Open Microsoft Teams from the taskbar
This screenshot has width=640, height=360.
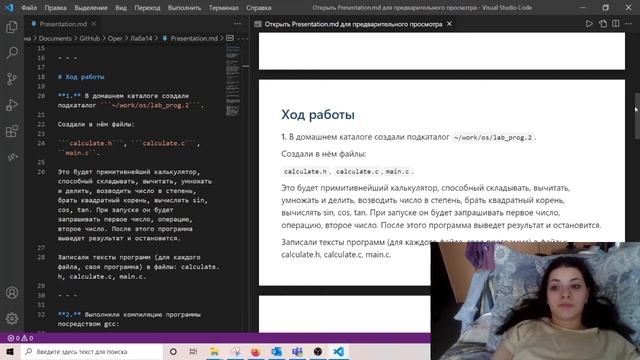(x=297, y=351)
